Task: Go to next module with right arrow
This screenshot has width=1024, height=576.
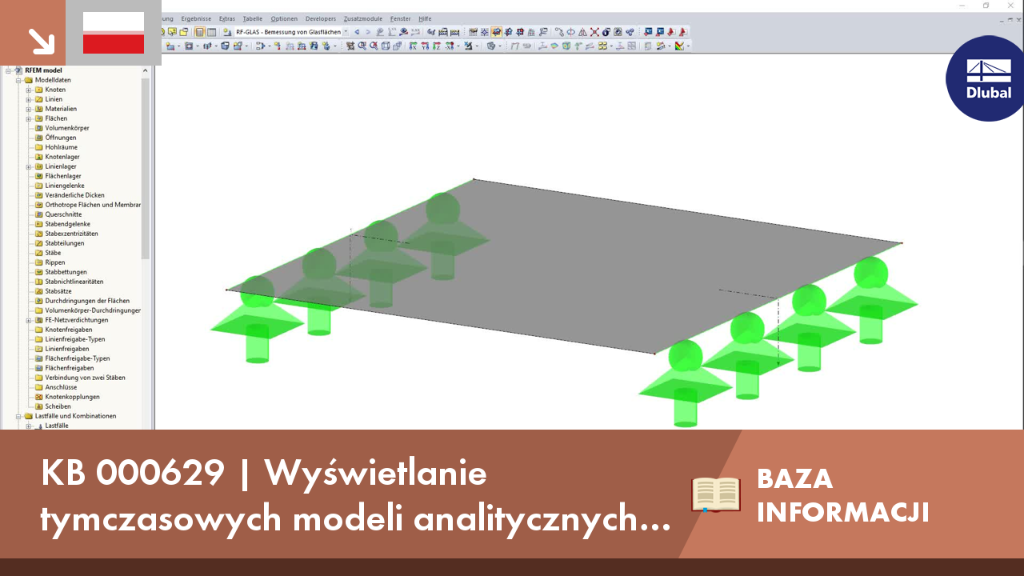Action: (x=368, y=32)
